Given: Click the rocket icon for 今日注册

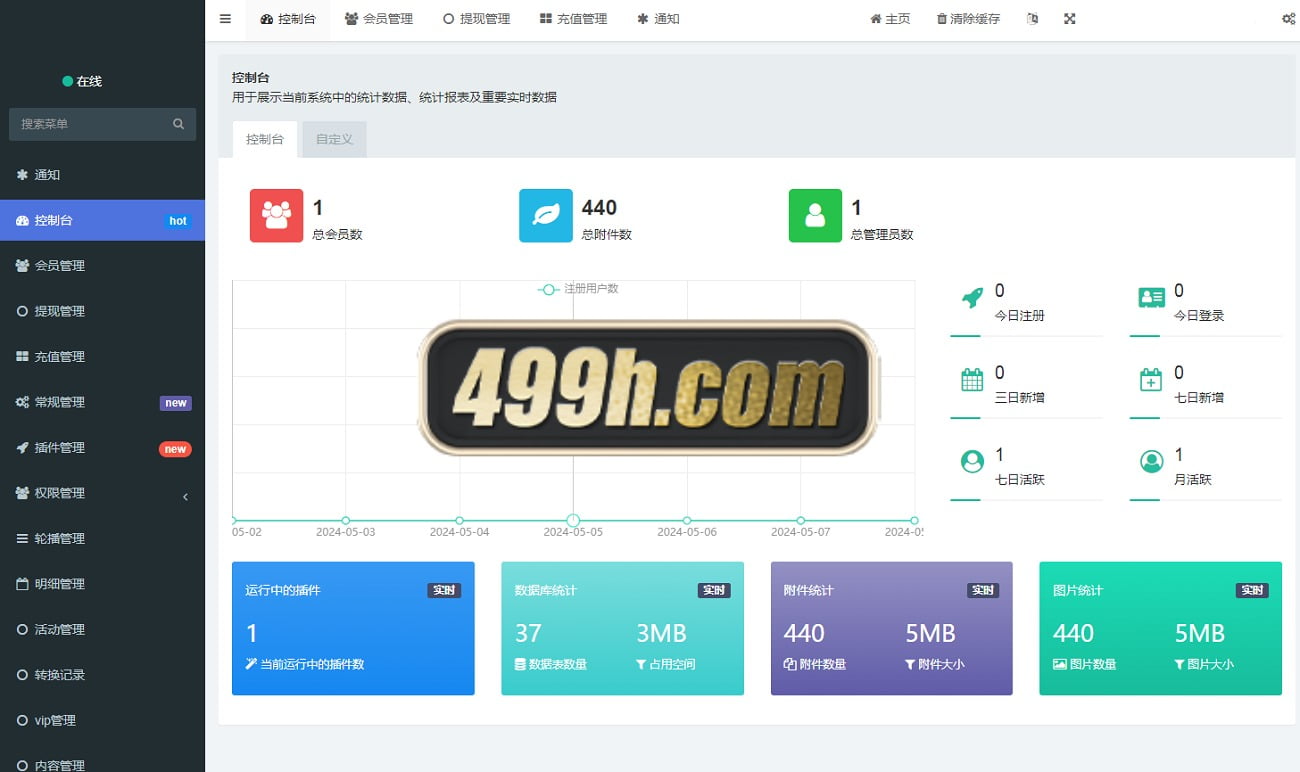Looking at the screenshot, I should coord(972,297).
